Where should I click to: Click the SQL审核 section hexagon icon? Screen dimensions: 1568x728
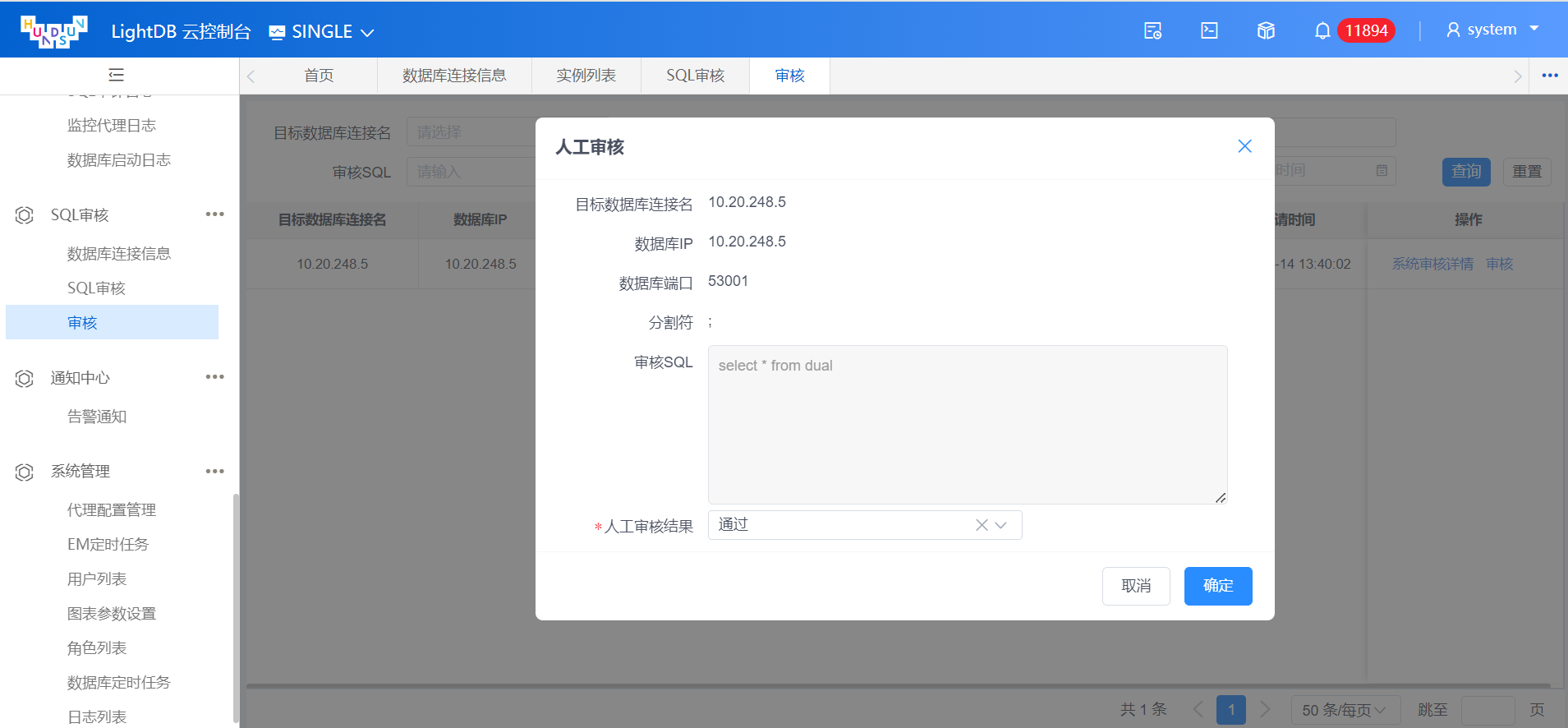click(25, 215)
